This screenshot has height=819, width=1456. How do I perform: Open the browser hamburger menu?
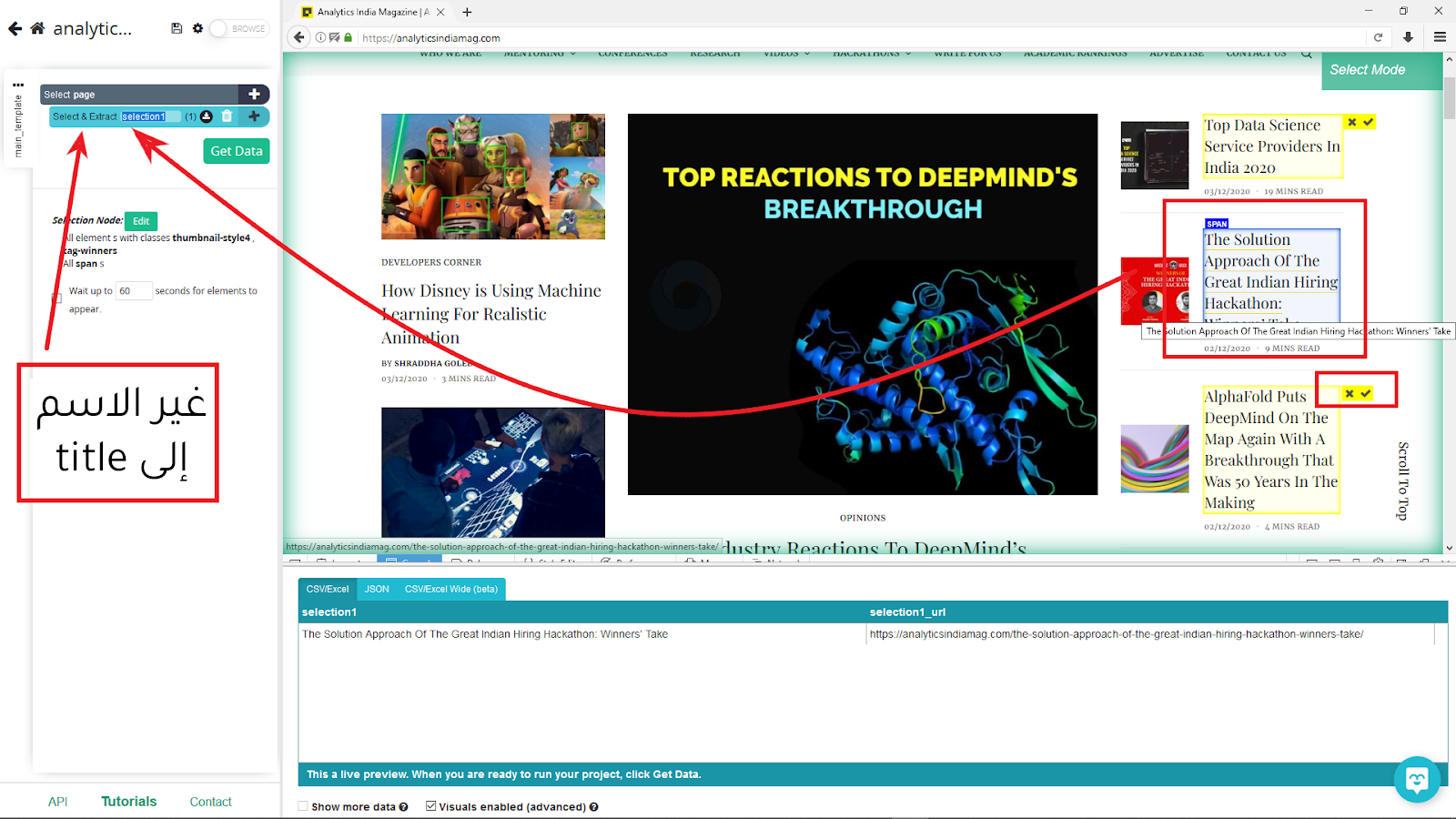1440,37
